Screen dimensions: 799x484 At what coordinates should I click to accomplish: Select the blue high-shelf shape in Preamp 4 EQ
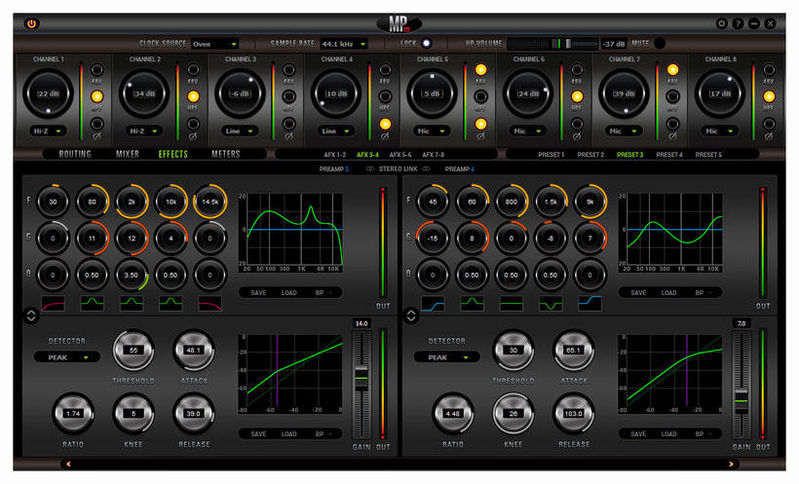point(590,304)
